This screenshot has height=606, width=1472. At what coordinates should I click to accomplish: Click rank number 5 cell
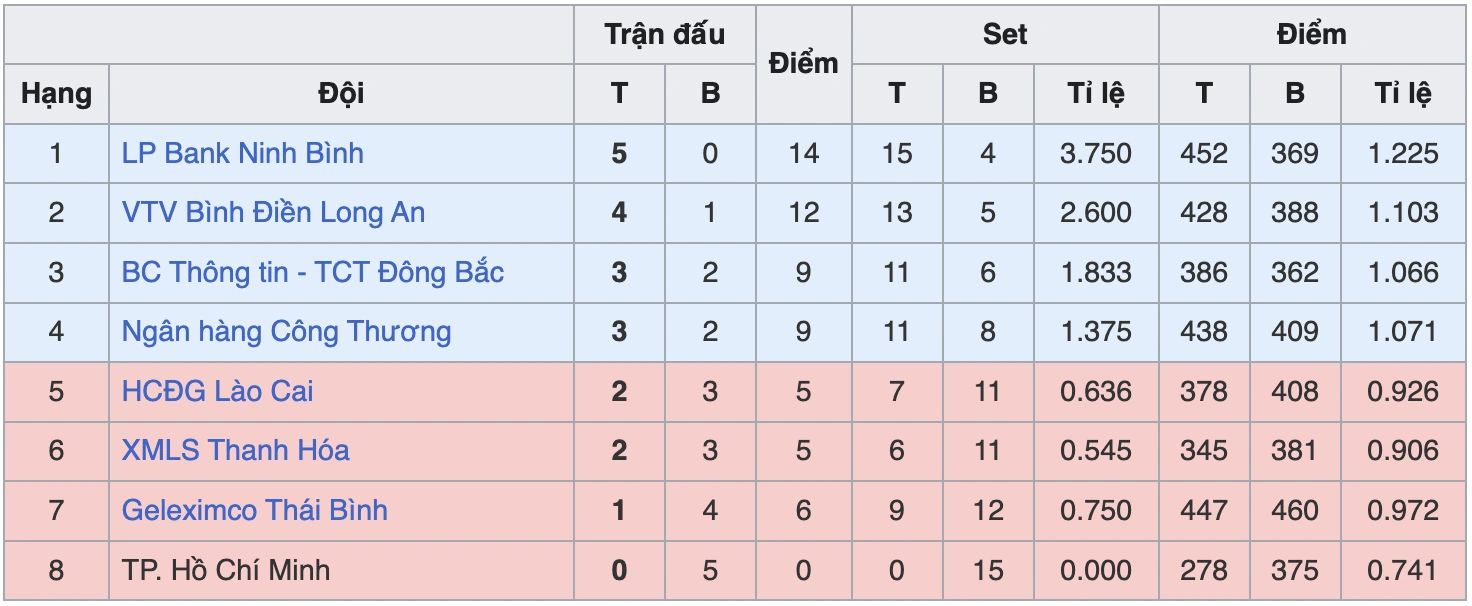tap(56, 391)
